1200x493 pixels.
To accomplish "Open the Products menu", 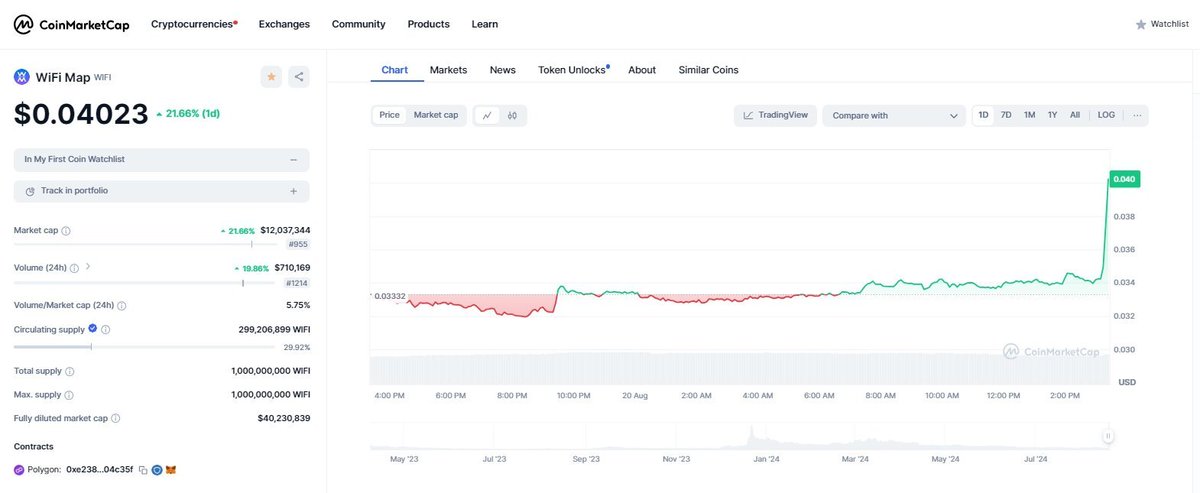I will click(x=428, y=24).
